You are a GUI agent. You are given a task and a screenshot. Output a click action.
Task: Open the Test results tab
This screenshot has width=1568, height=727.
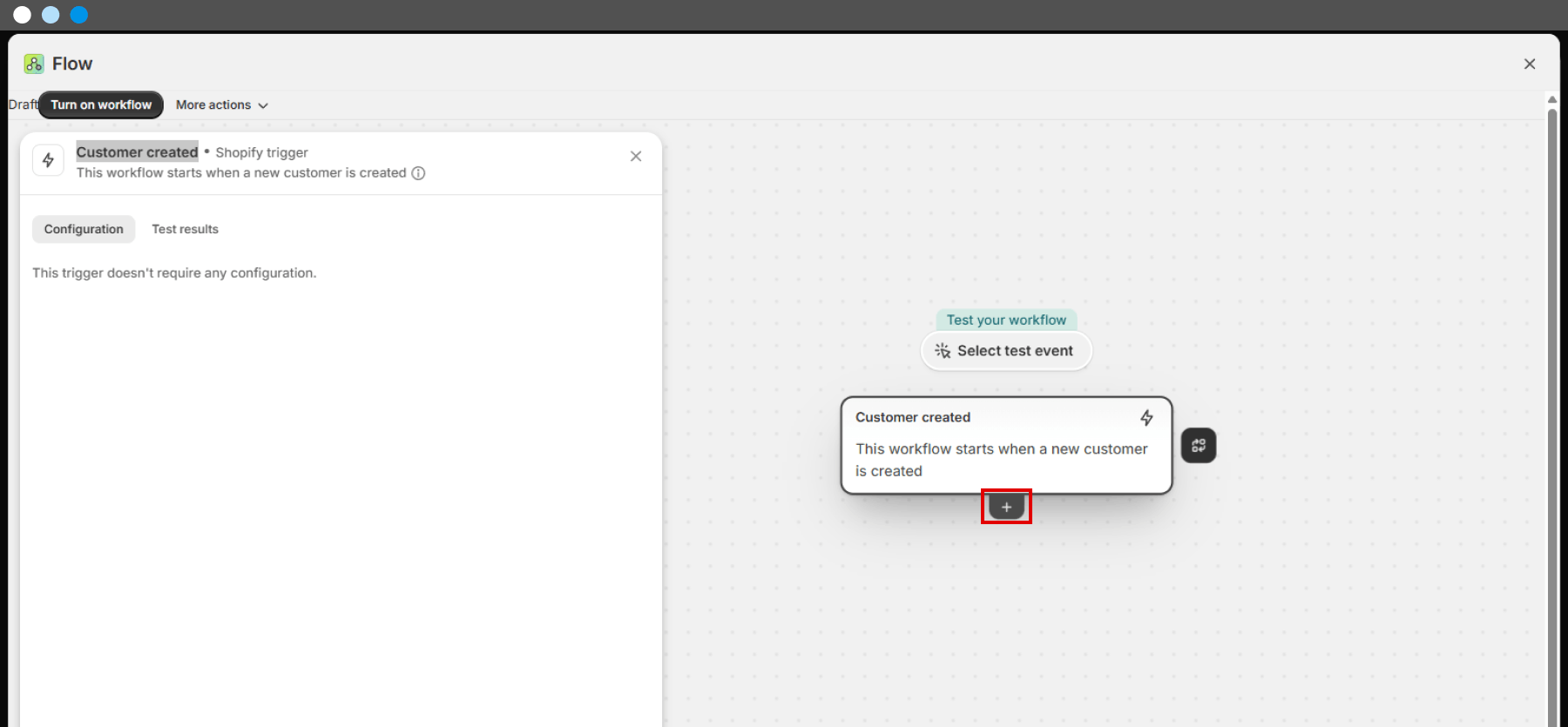coord(185,229)
